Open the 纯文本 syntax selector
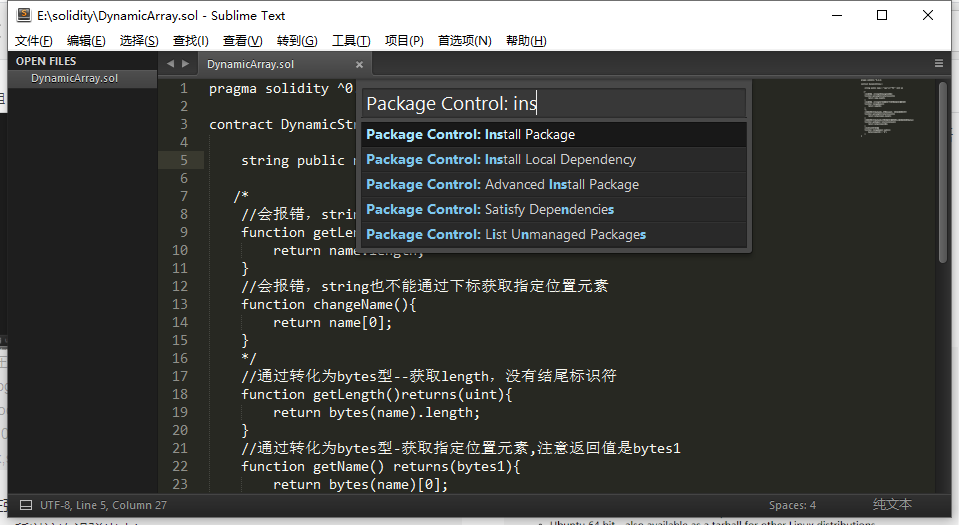Viewport: 959px width, 525px height. (892, 505)
